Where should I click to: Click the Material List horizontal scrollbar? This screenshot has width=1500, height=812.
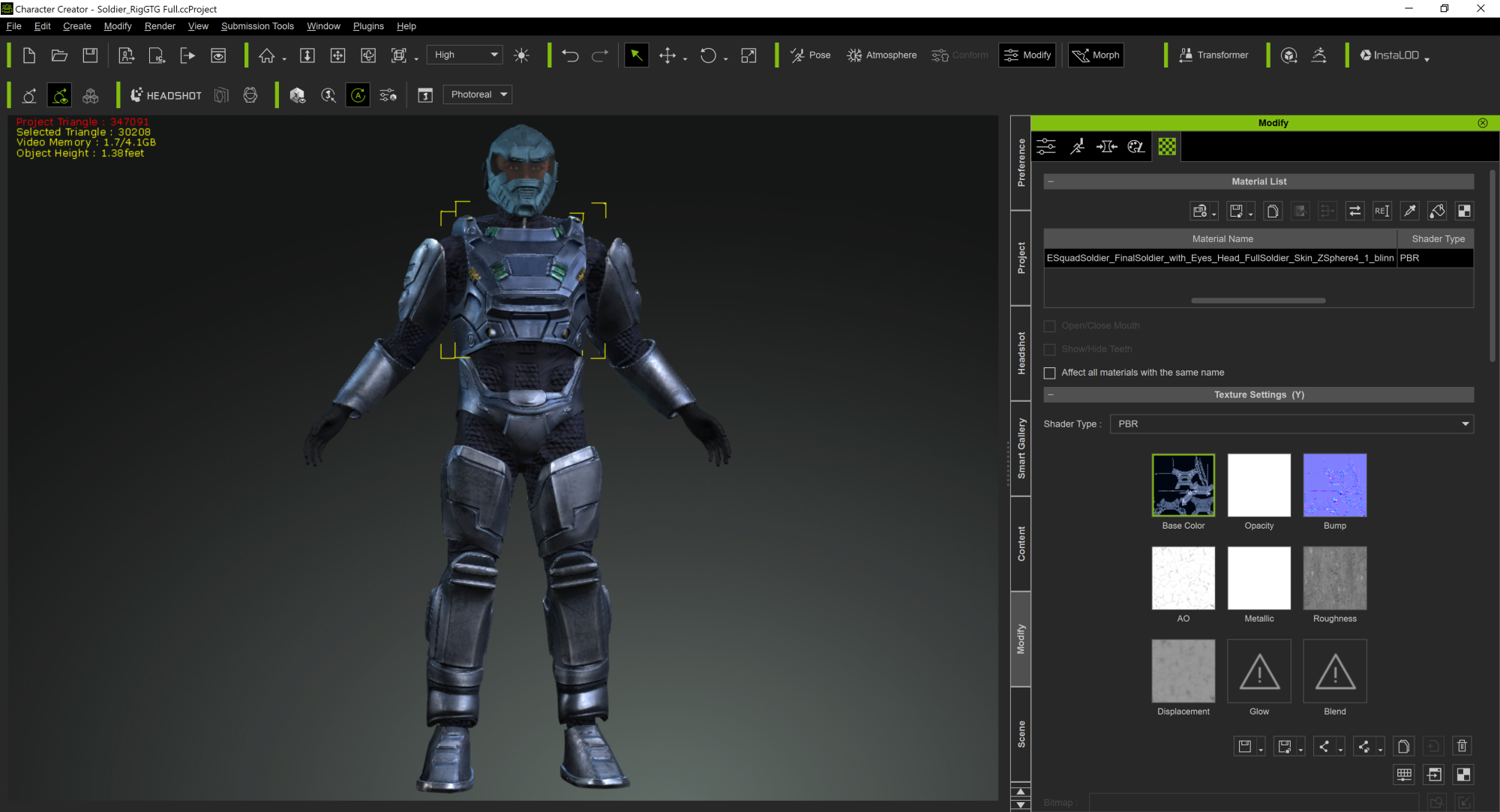[x=1258, y=301]
